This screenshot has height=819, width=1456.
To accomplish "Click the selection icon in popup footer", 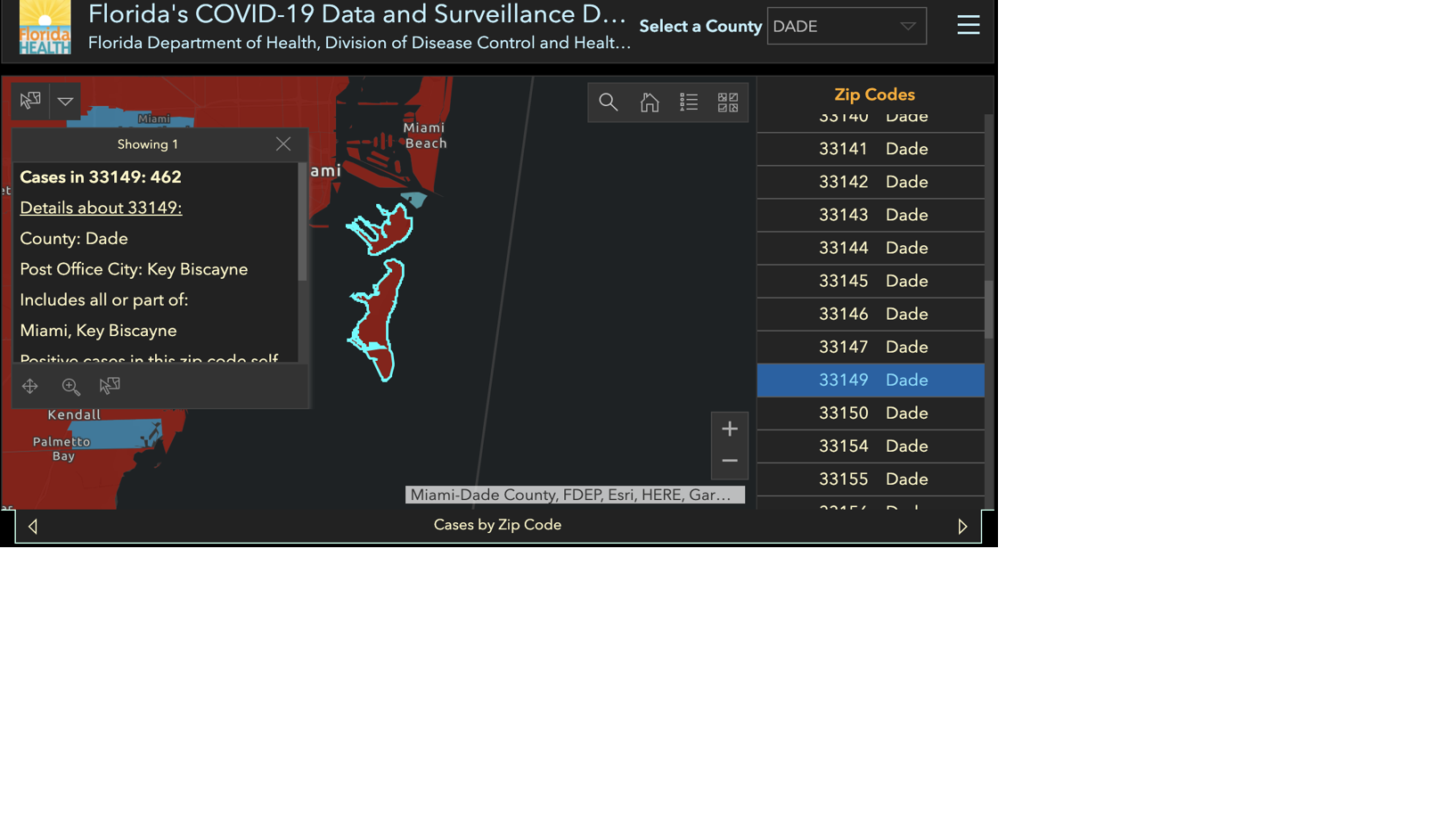I will pyautogui.click(x=110, y=386).
